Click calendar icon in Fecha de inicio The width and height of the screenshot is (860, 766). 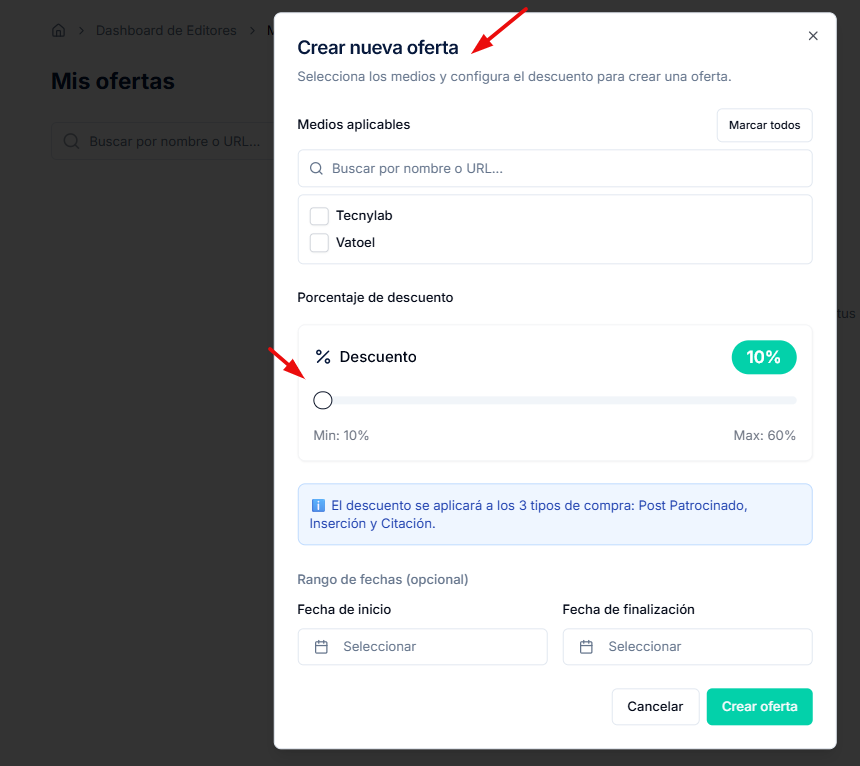[321, 647]
